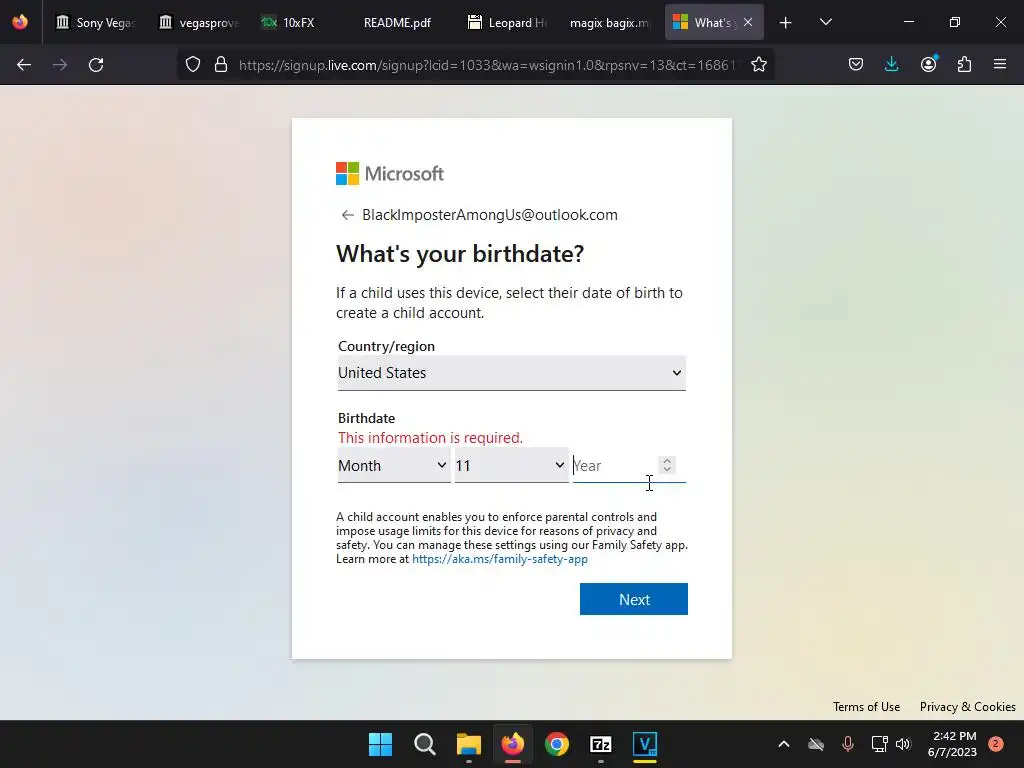Click the microphone tray icon

[848, 744]
